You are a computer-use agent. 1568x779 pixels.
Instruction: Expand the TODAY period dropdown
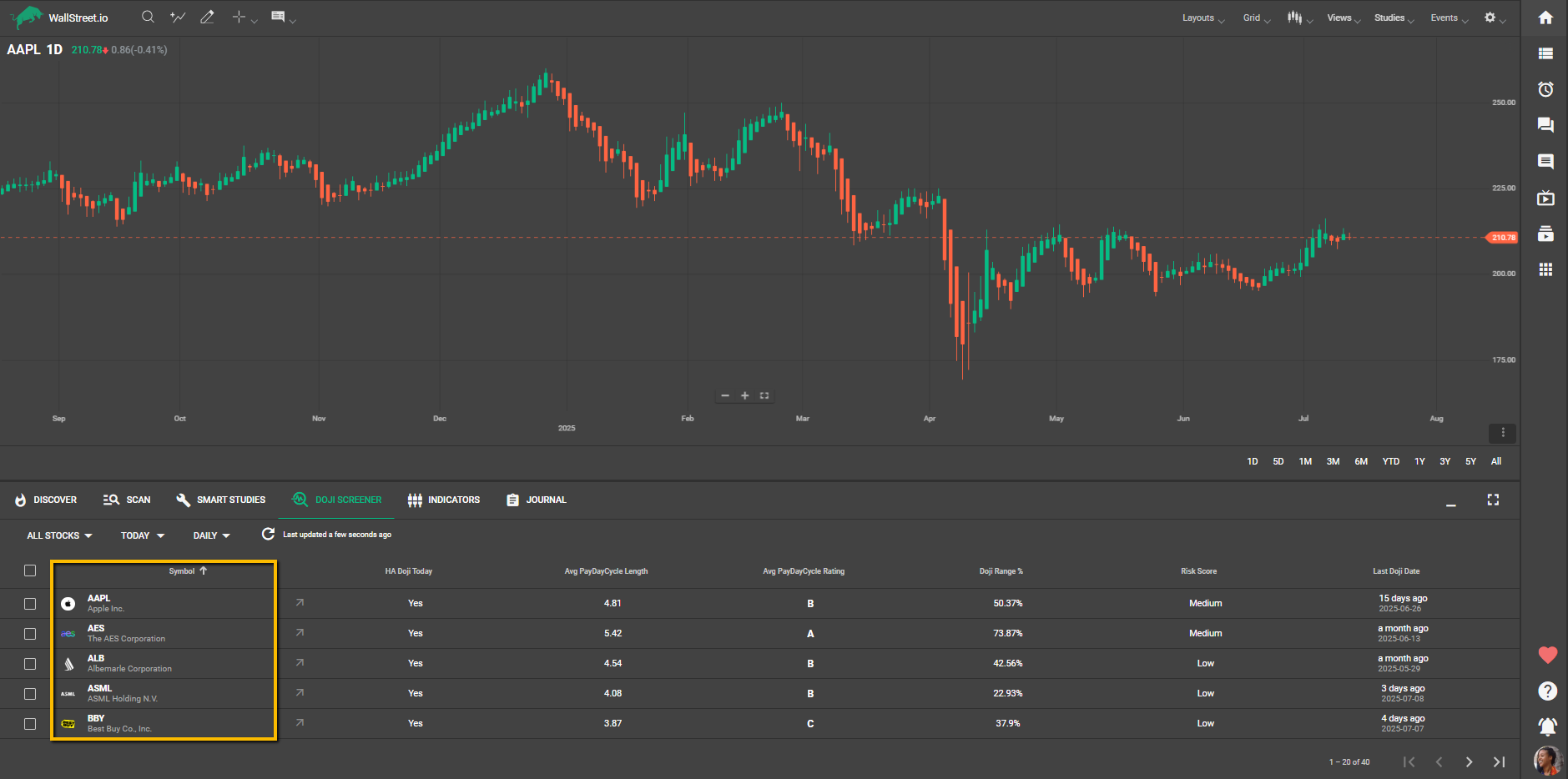coord(143,535)
